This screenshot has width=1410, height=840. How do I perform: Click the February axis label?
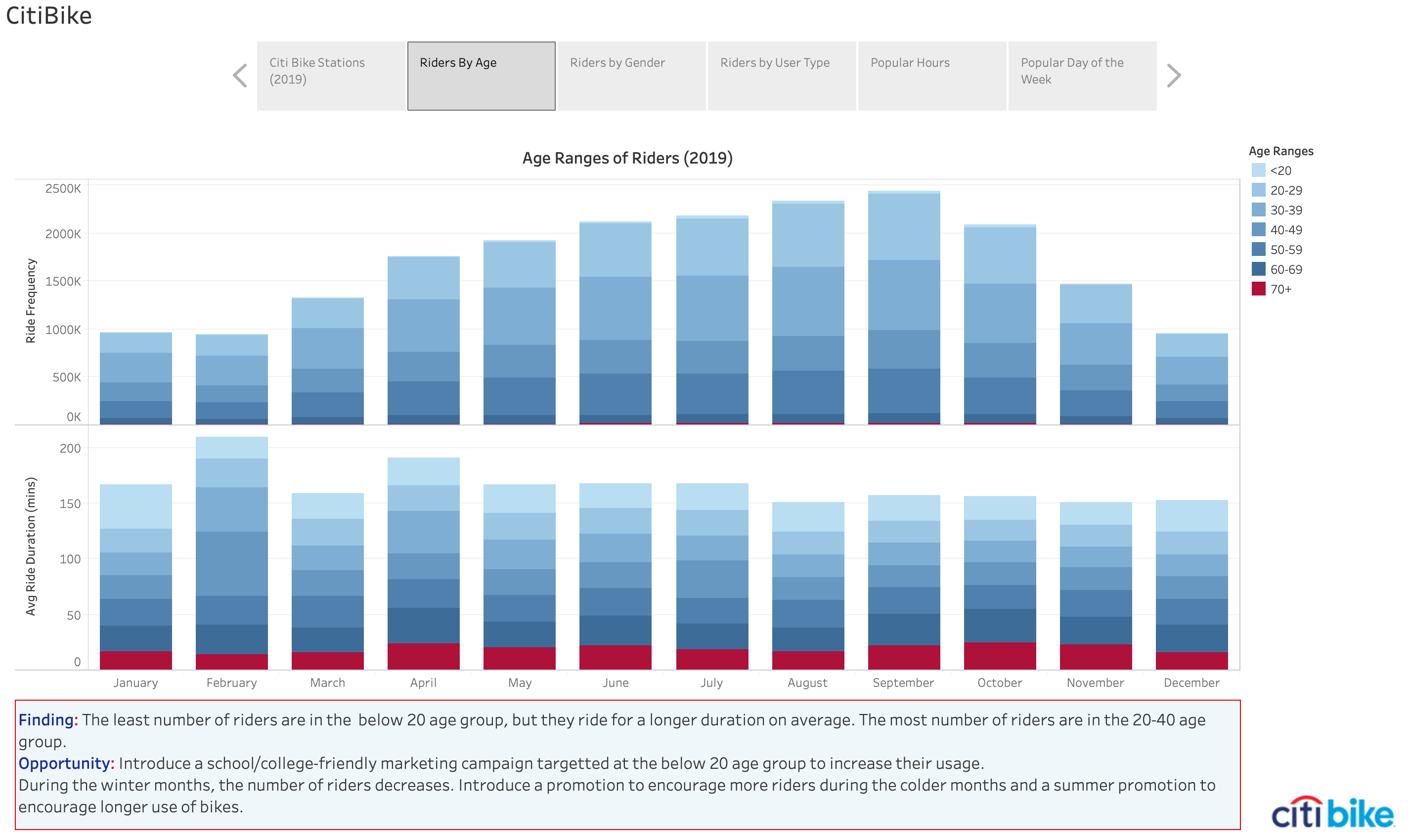coord(231,683)
